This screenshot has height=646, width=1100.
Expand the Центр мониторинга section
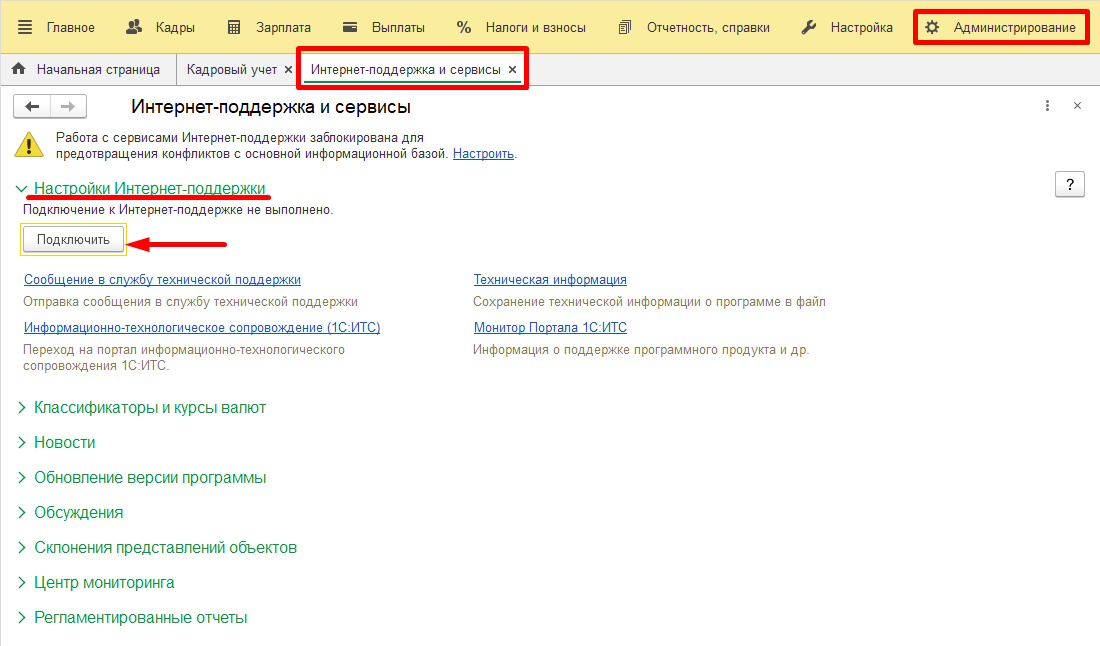104,583
